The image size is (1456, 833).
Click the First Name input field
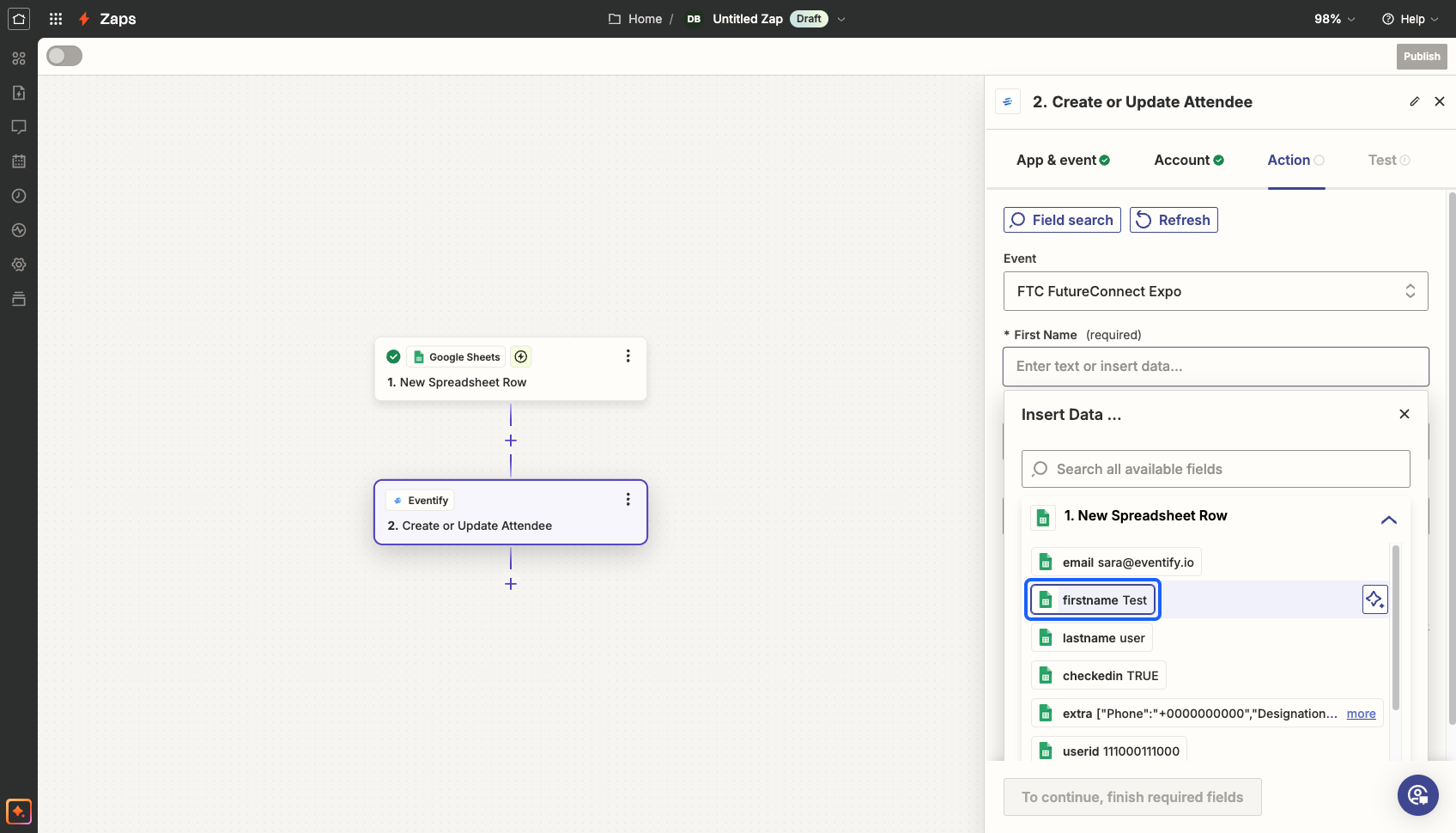tap(1216, 367)
